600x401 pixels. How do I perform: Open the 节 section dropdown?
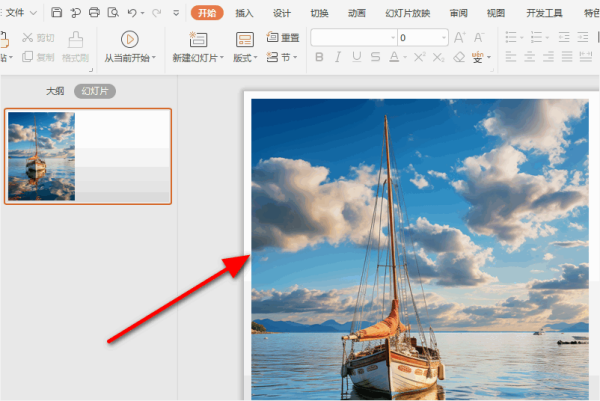(x=282, y=57)
